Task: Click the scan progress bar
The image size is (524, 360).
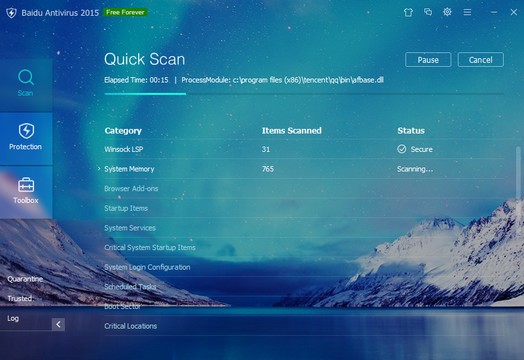Action: 304,94
